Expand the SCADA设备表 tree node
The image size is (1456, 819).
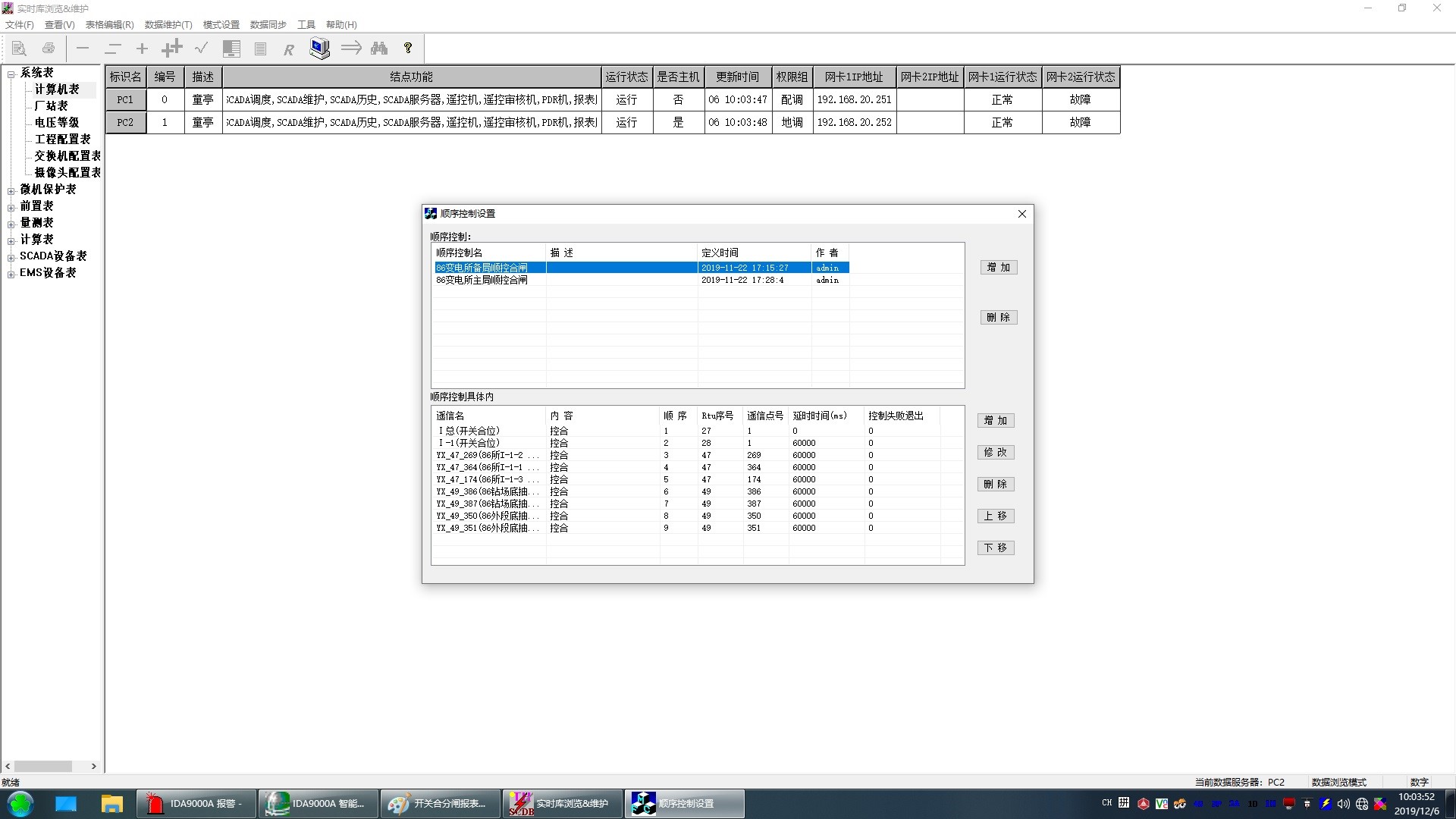coord(11,257)
